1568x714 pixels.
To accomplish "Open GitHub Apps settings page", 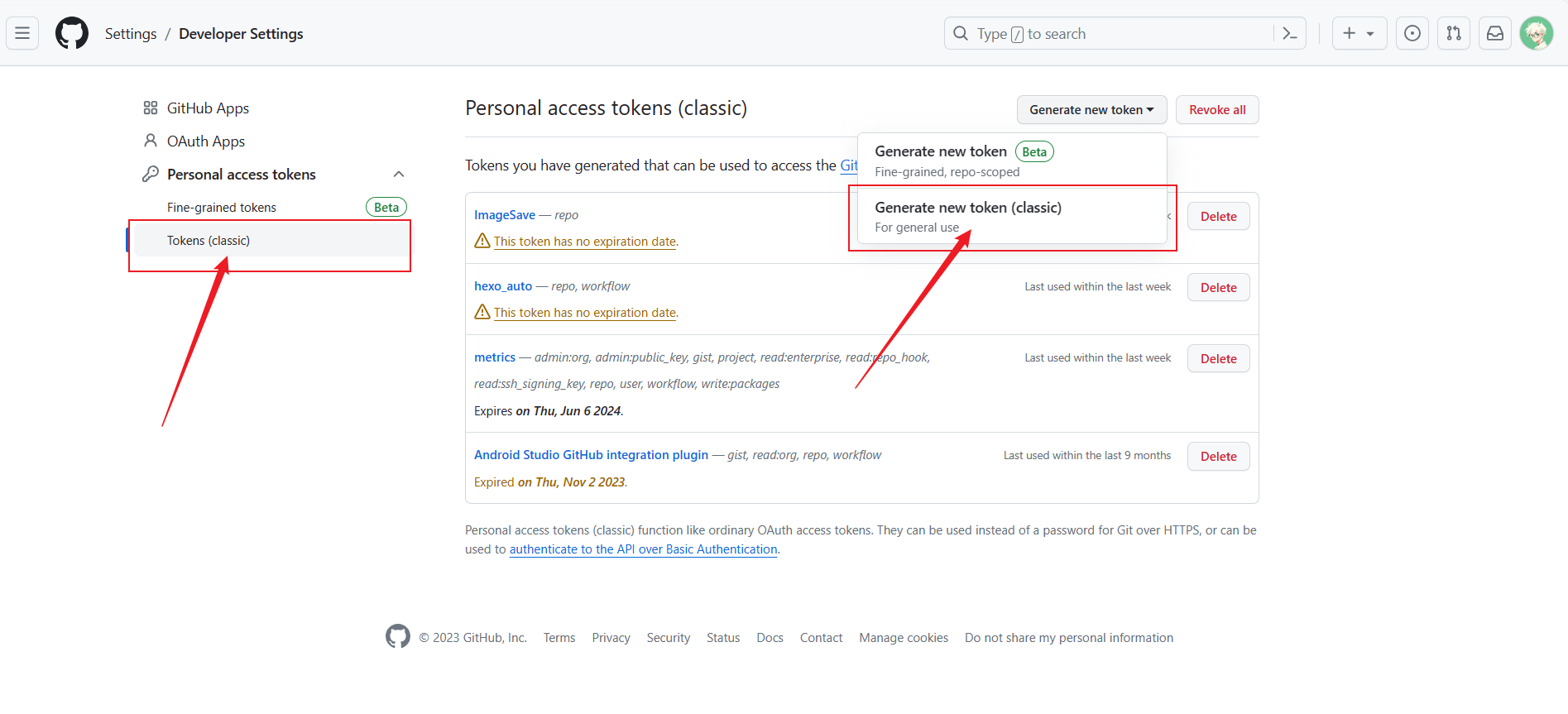I will point(208,108).
